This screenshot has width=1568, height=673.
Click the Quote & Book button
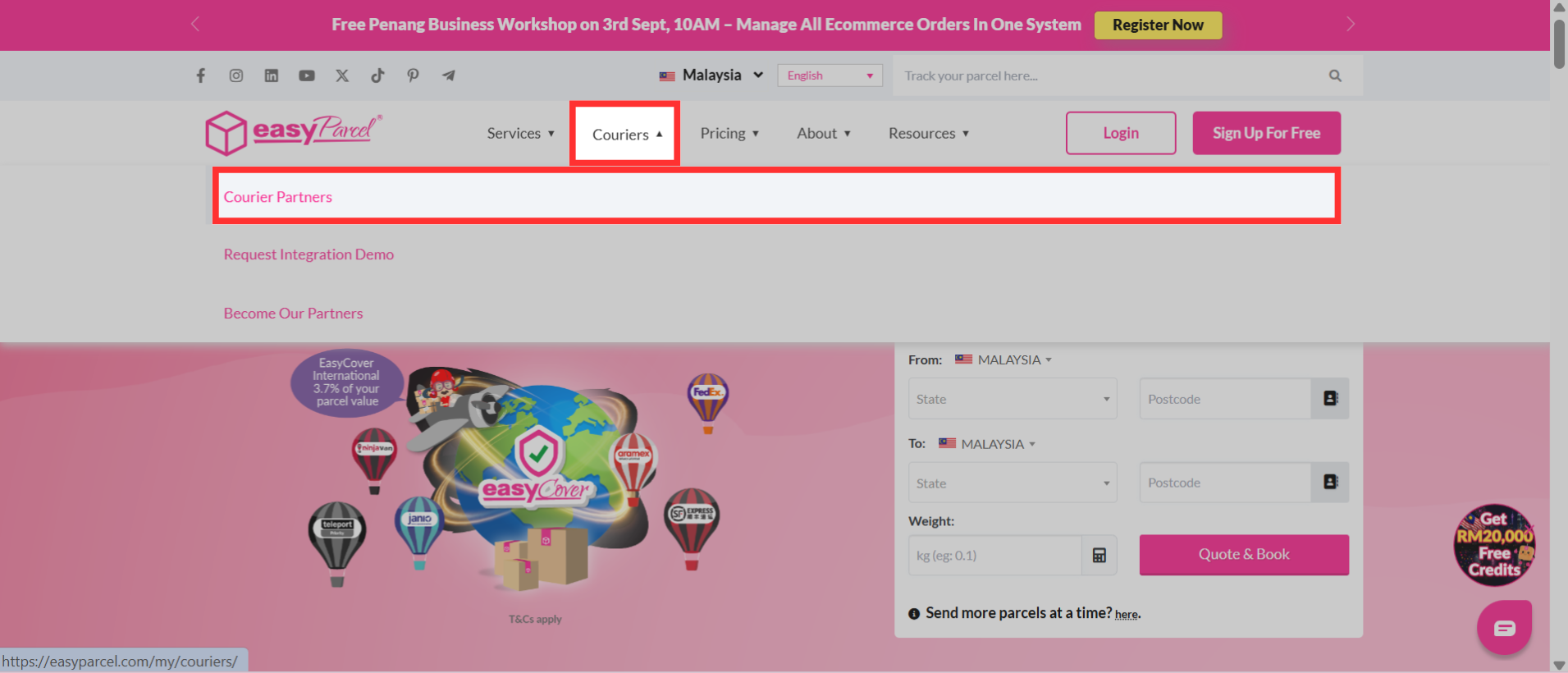tap(1244, 555)
